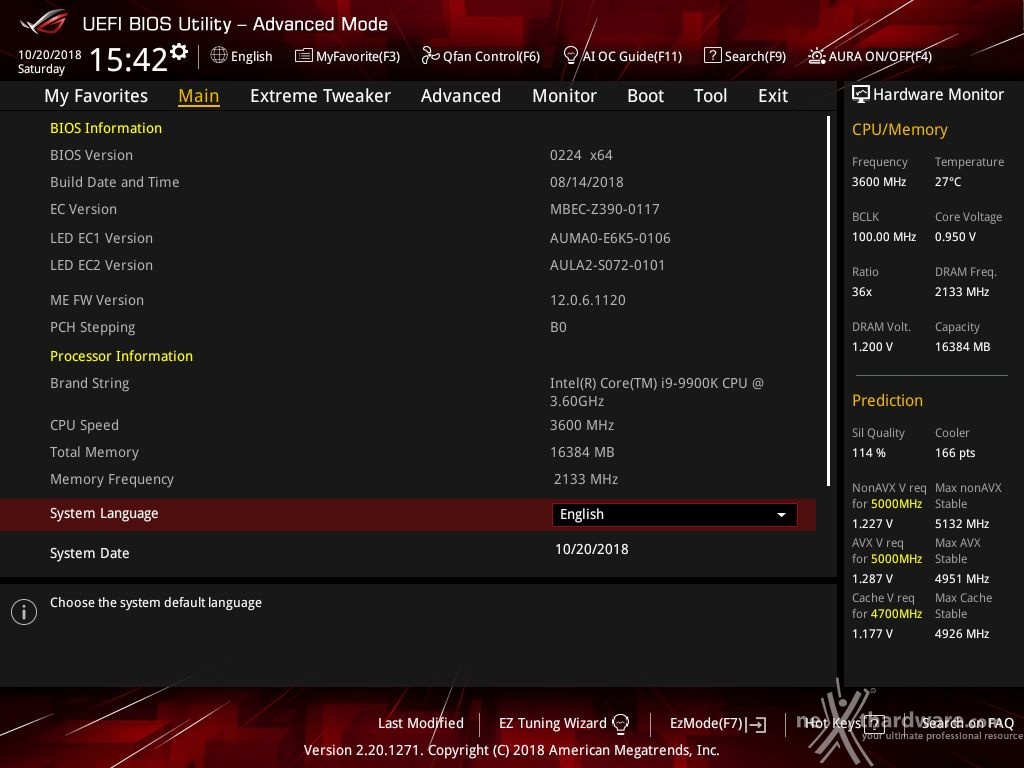Switch to Extreme Tweaker tab
Screen dimensions: 1024x768
point(320,96)
